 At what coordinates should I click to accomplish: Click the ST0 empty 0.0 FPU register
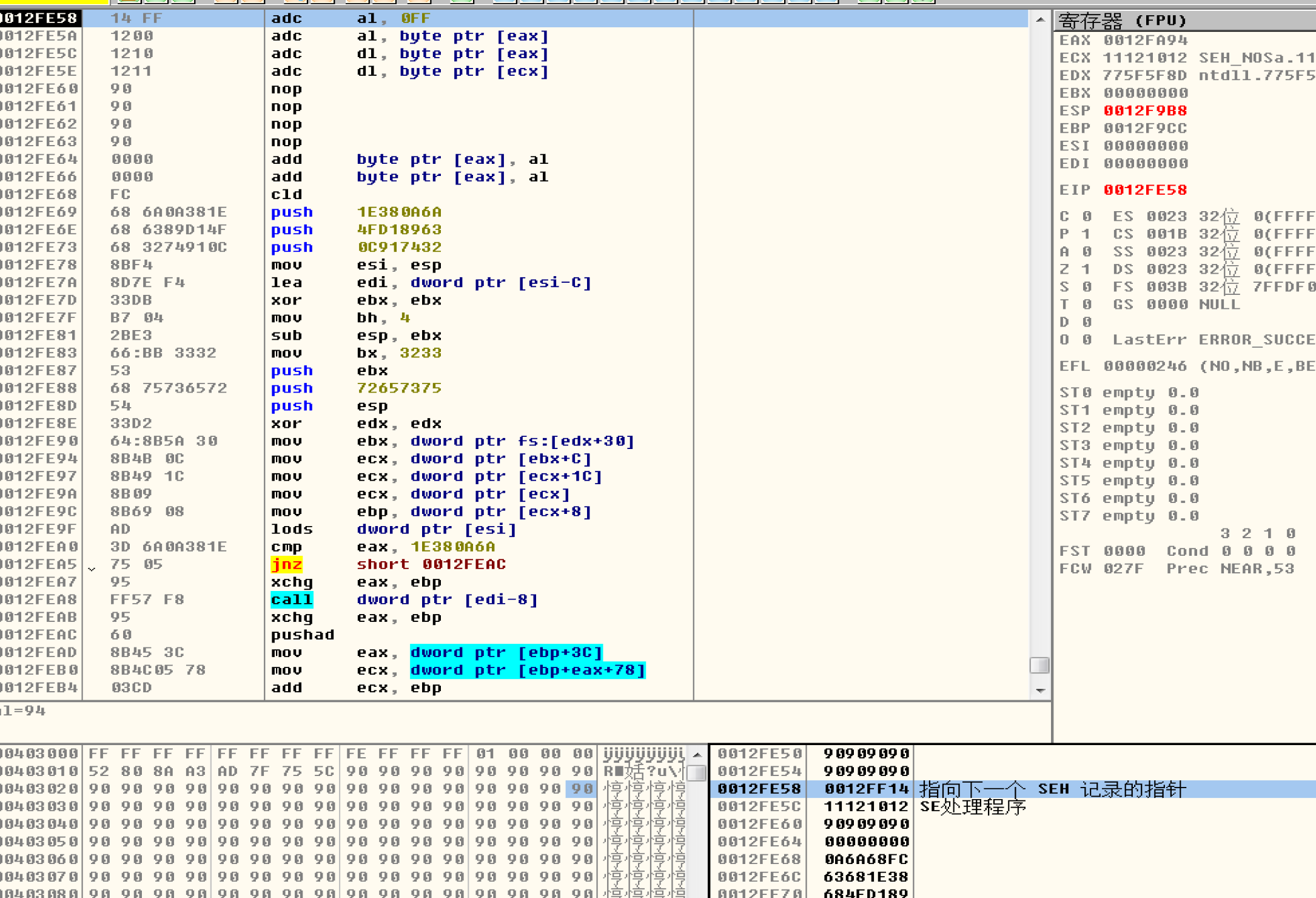click(x=1129, y=392)
